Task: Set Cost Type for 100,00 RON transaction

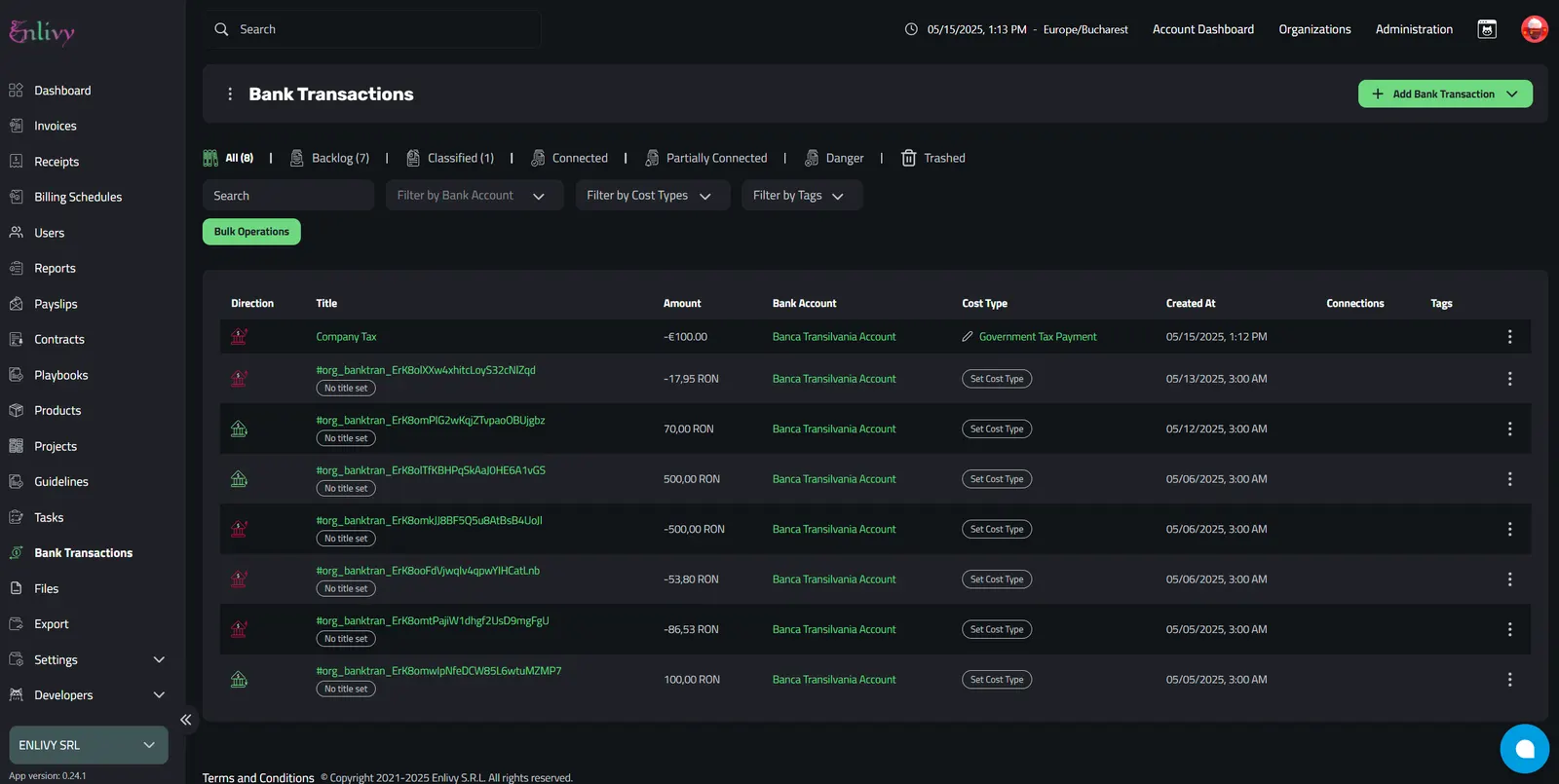Action: click(x=997, y=680)
